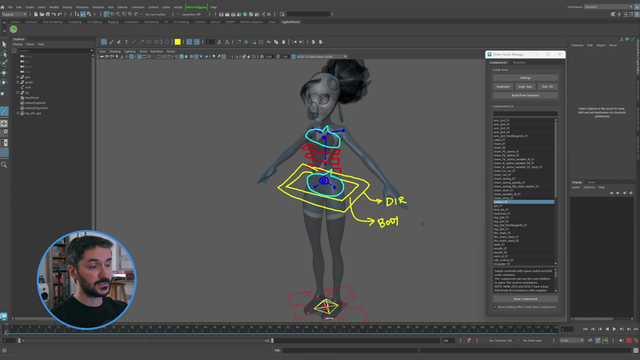Click the green round shelf icon
The height and width of the screenshot is (360, 640).
point(13,29)
